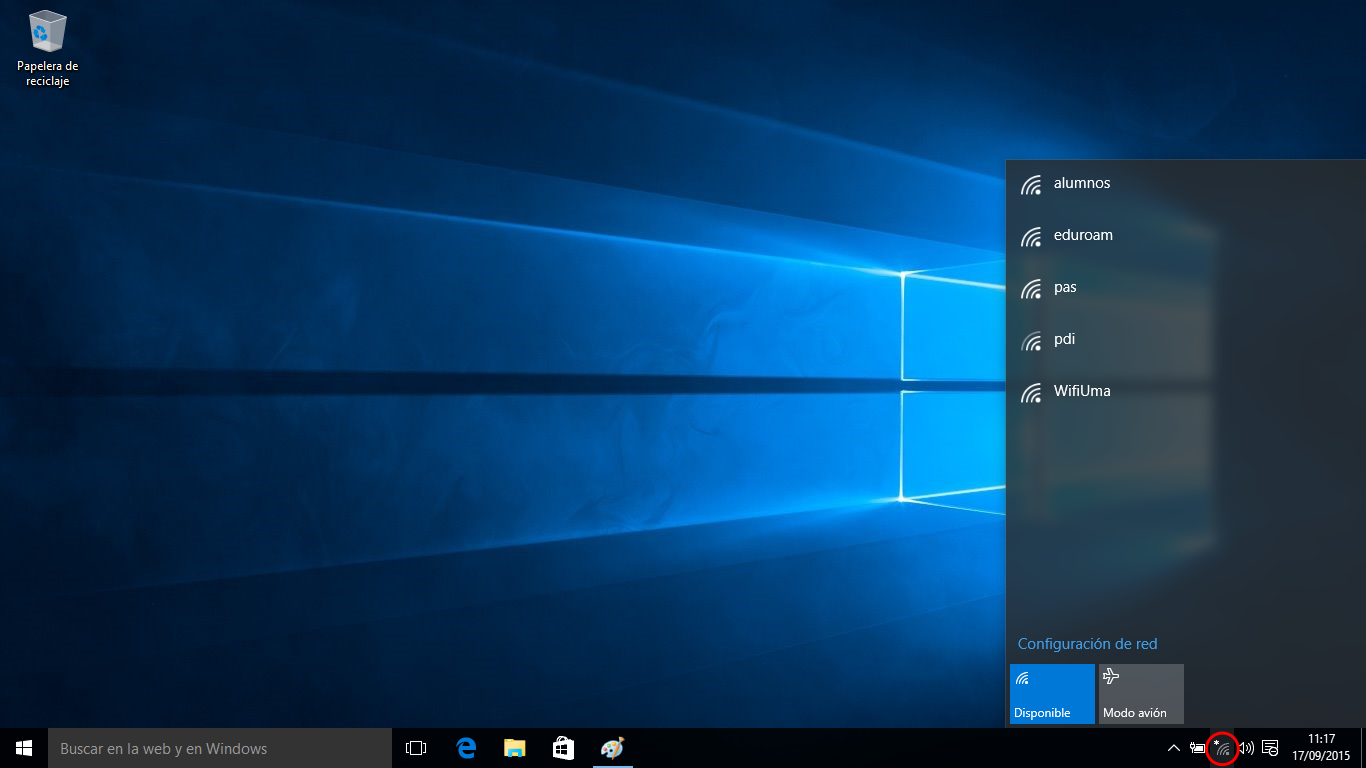This screenshot has height=768, width=1366.
Task: Open File Explorer from the taskbar
Action: tap(514, 748)
